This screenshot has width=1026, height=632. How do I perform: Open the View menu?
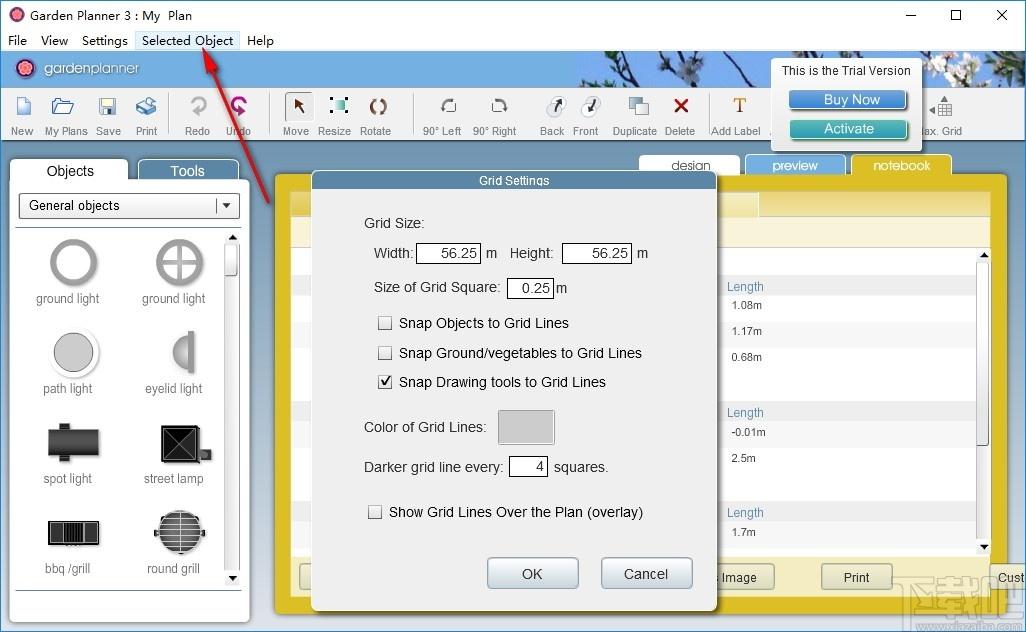[x=54, y=41]
